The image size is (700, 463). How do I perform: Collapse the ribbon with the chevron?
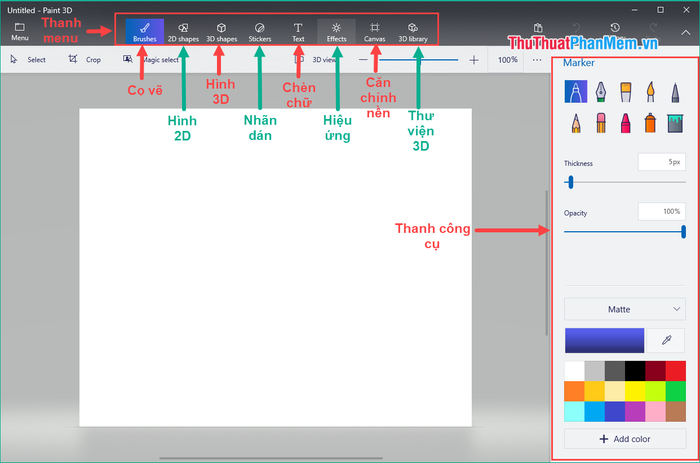[x=685, y=33]
